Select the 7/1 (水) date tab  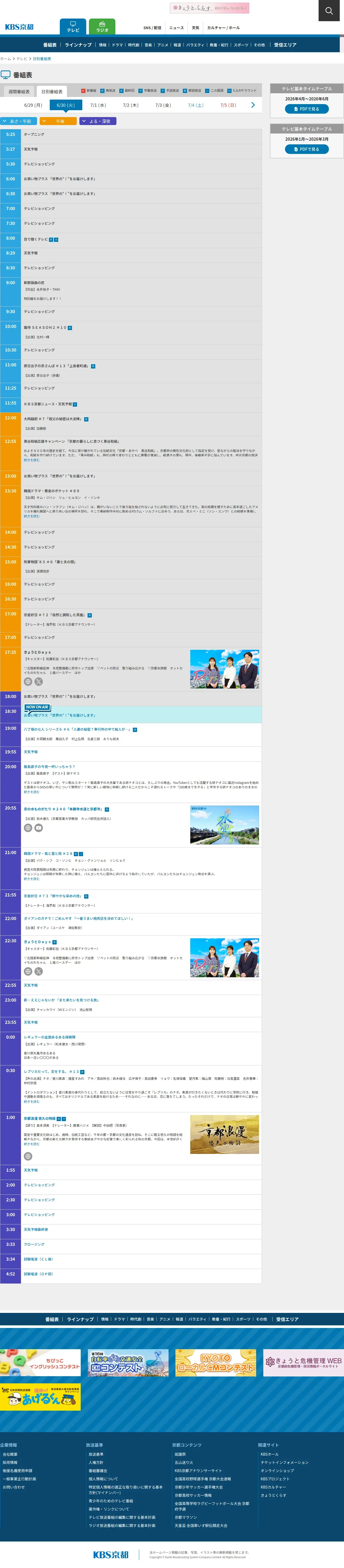(x=98, y=105)
